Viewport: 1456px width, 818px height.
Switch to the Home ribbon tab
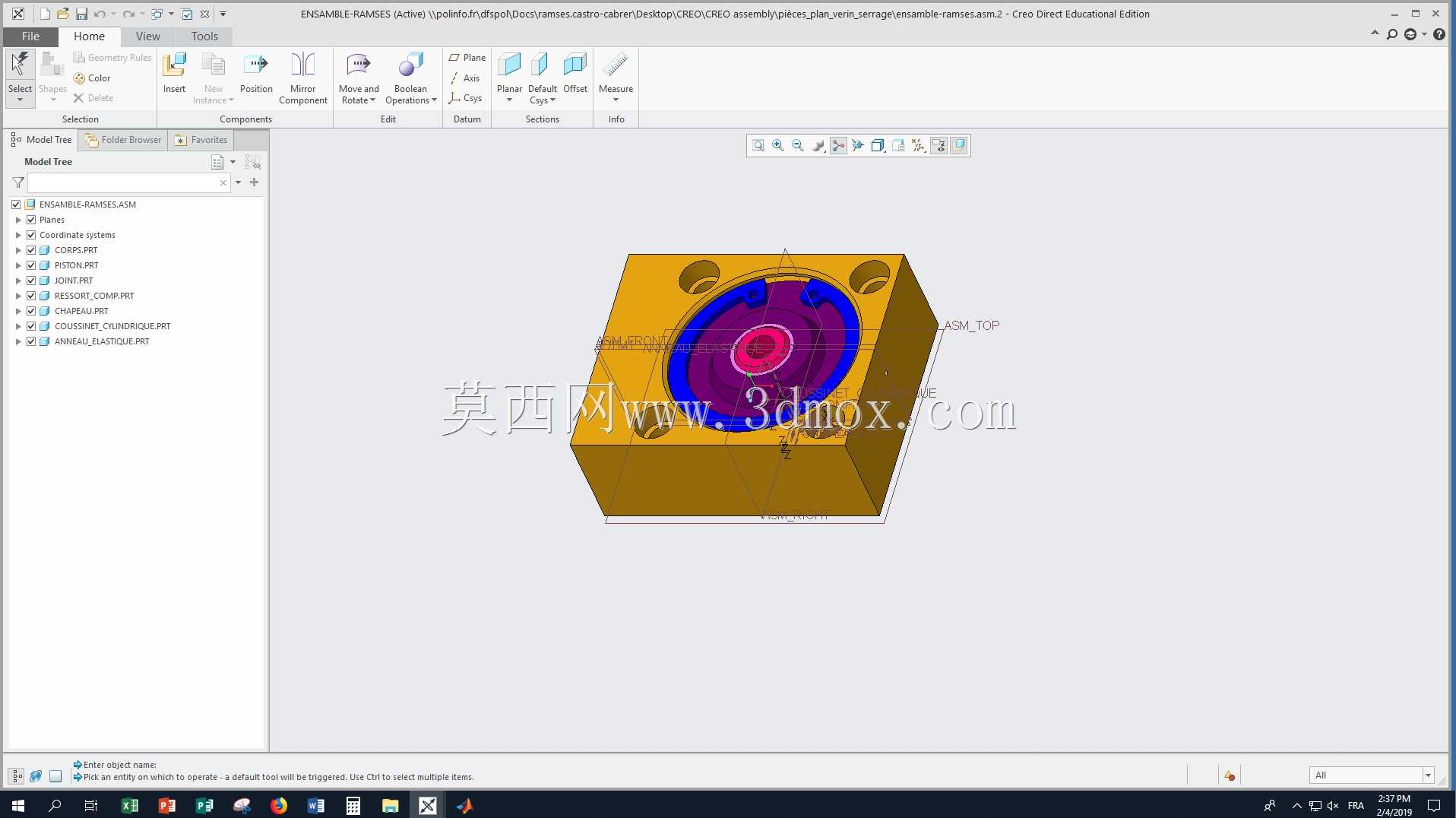(89, 36)
